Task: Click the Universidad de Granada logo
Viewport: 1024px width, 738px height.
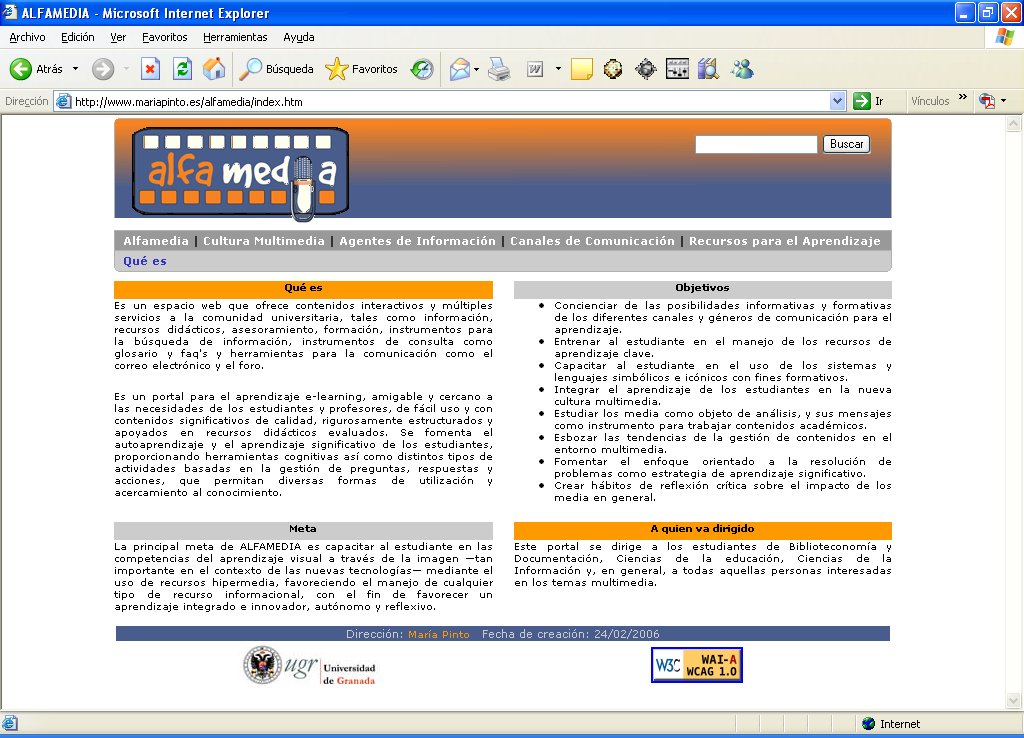Action: click(309, 666)
